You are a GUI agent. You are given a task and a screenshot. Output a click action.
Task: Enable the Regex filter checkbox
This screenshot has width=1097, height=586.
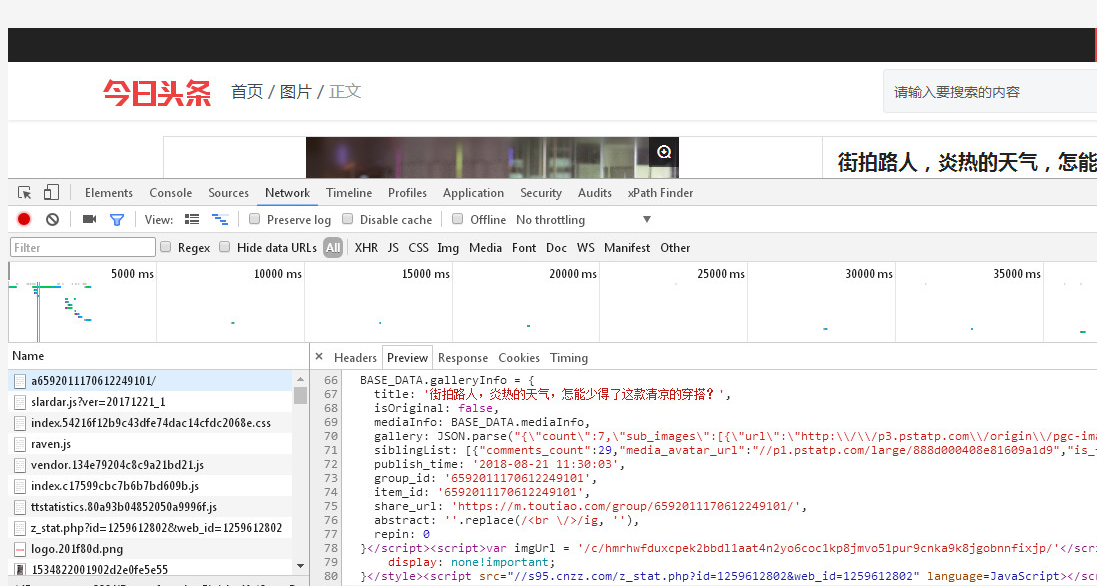click(166, 247)
